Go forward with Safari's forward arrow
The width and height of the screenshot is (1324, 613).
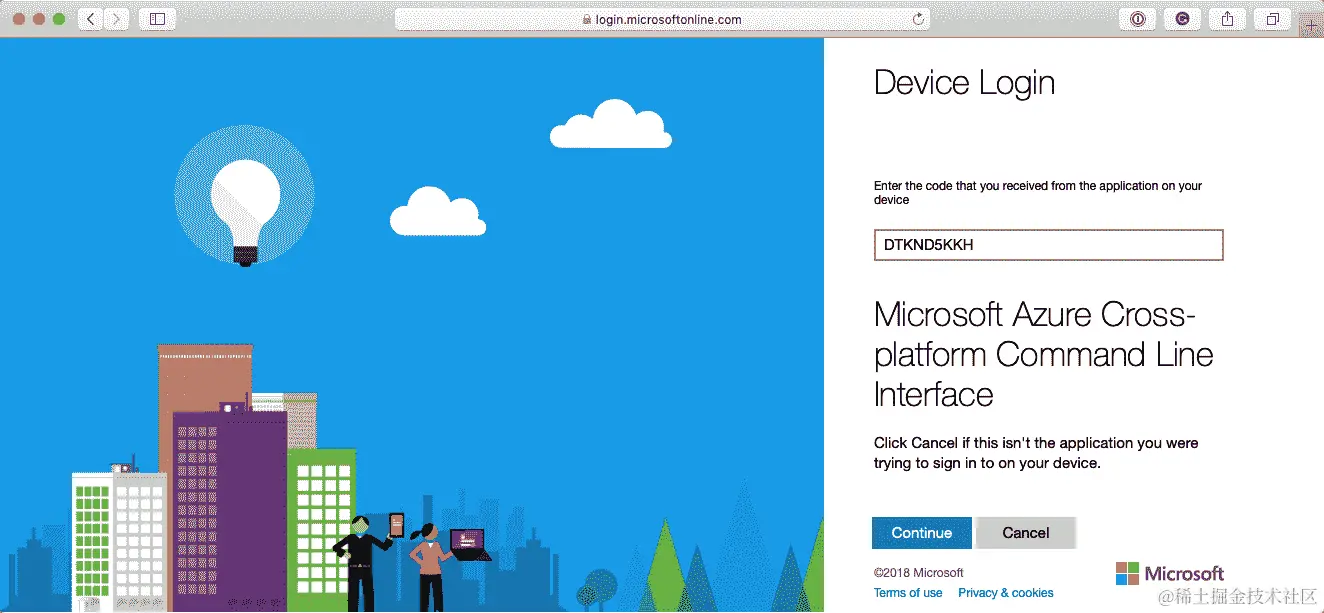pos(117,19)
